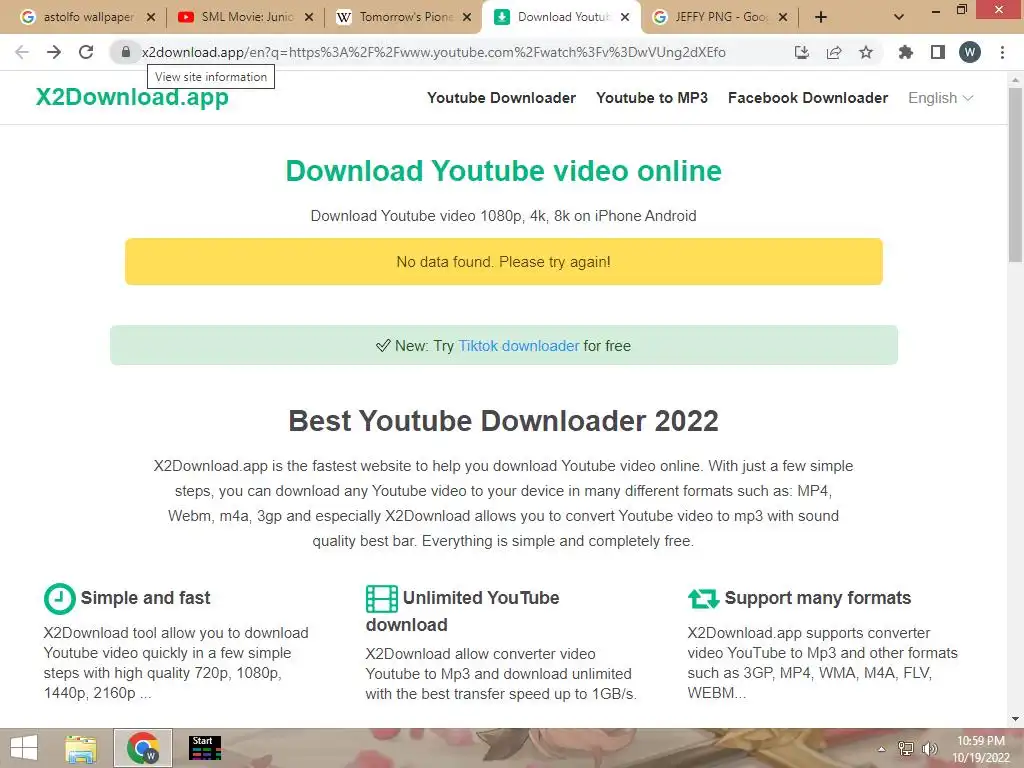Image resolution: width=1024 pixels, height=768 pixels.
Task: Open the Youtube to MP3 menu link
Action: [652, 98]
